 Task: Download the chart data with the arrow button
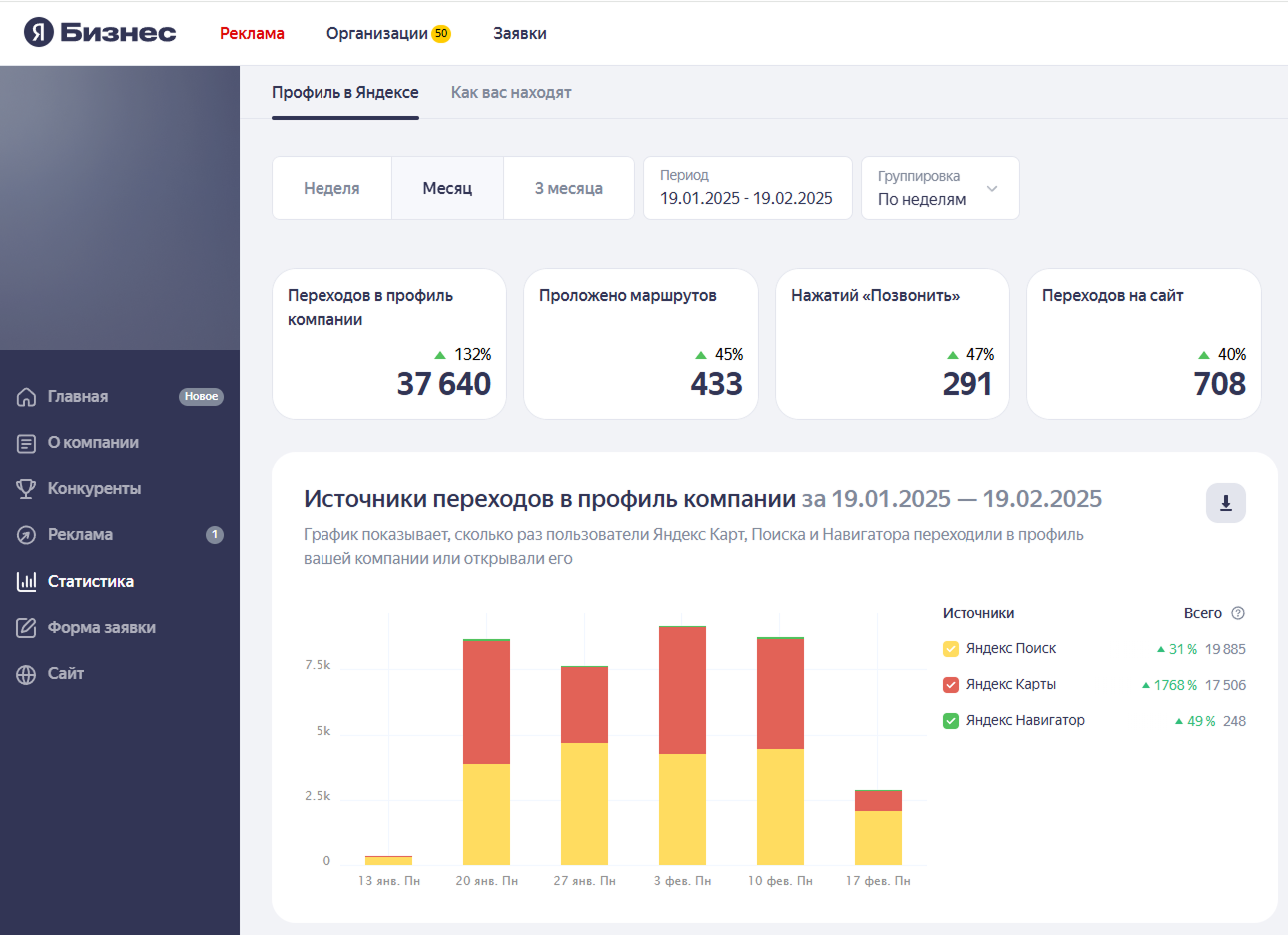click(1226, 503)
